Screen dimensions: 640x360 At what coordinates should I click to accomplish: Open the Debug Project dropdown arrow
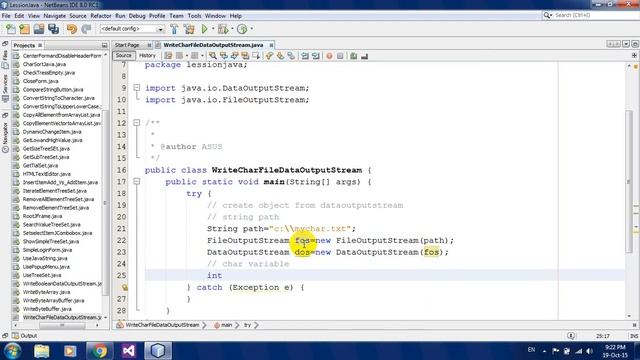click(232, 29)
